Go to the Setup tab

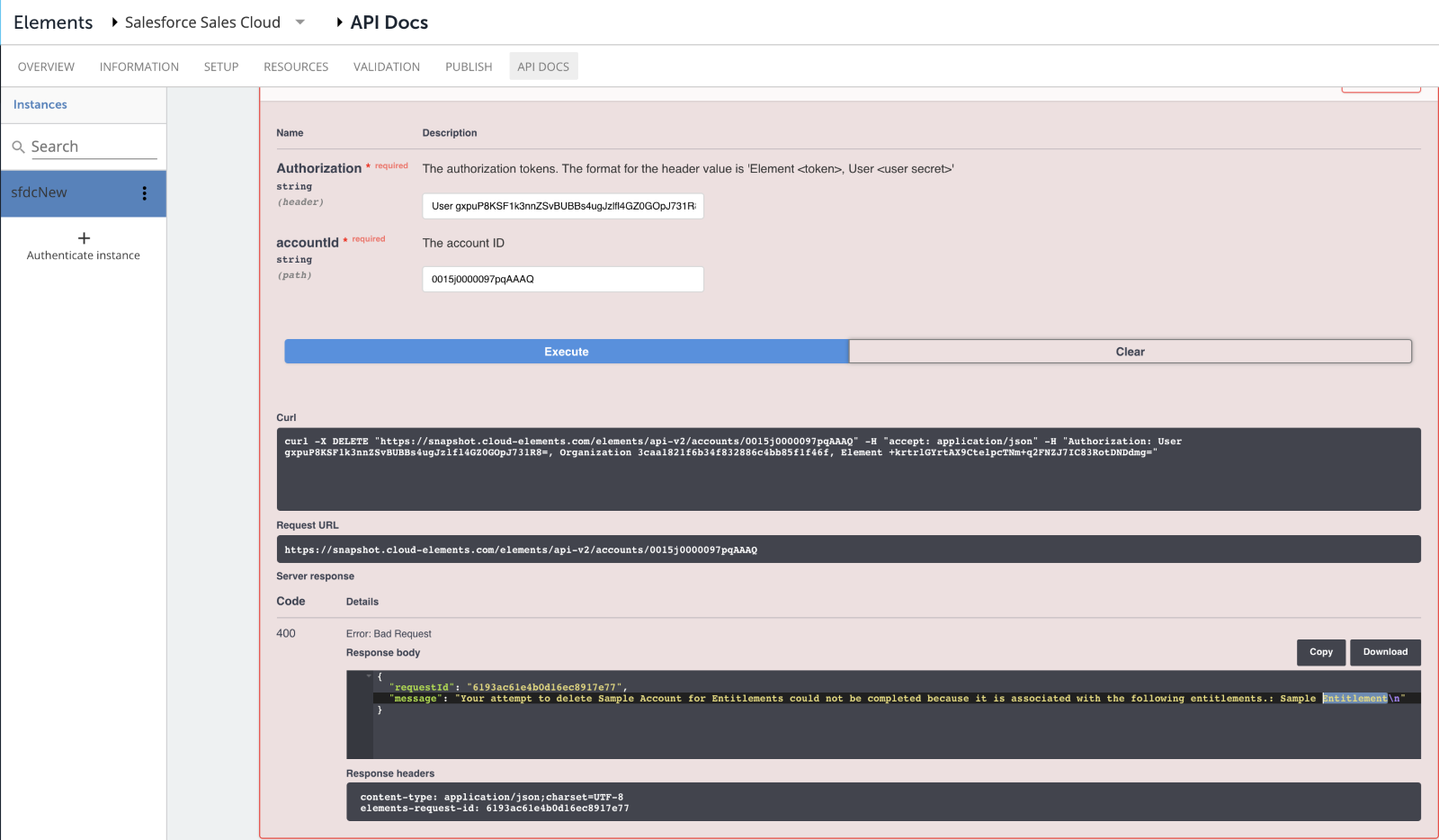221,67
